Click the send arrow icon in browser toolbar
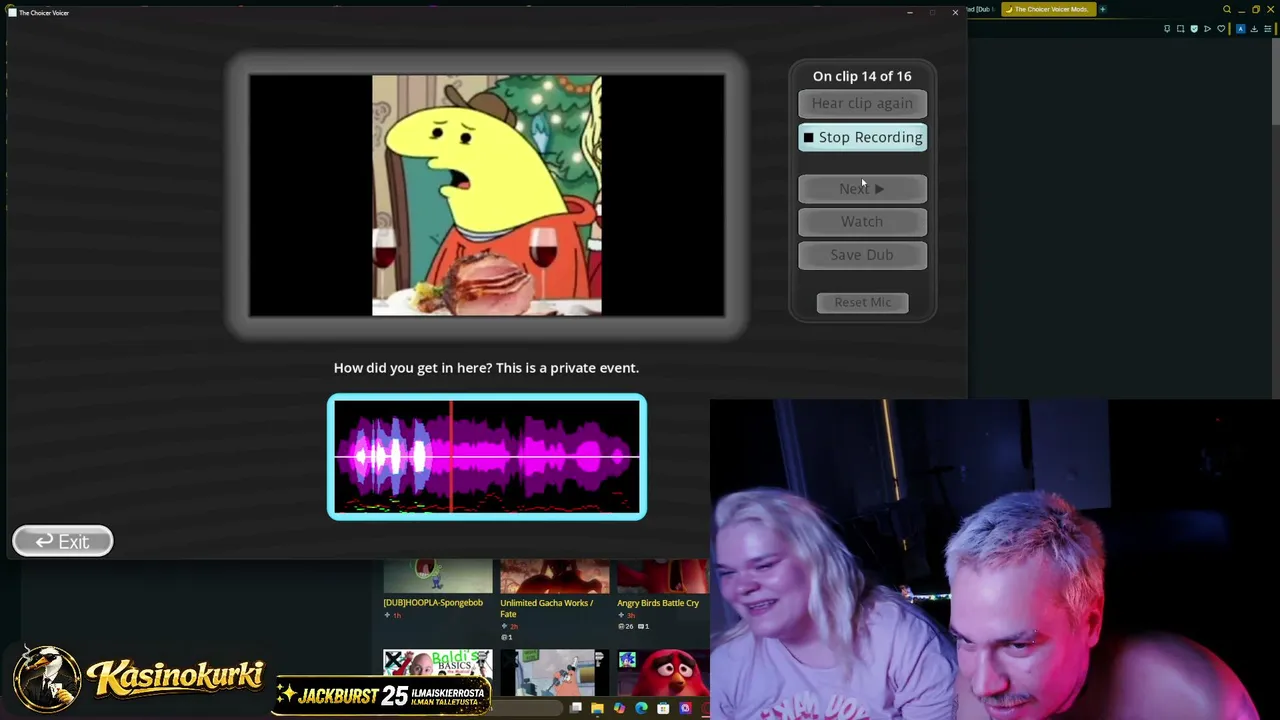Screen dimensions: 1280x720 [1208, 29]
